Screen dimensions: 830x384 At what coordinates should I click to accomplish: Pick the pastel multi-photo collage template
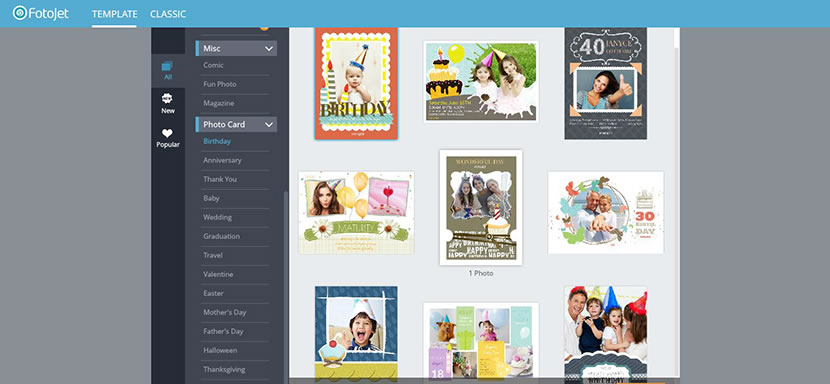point(481,341)
